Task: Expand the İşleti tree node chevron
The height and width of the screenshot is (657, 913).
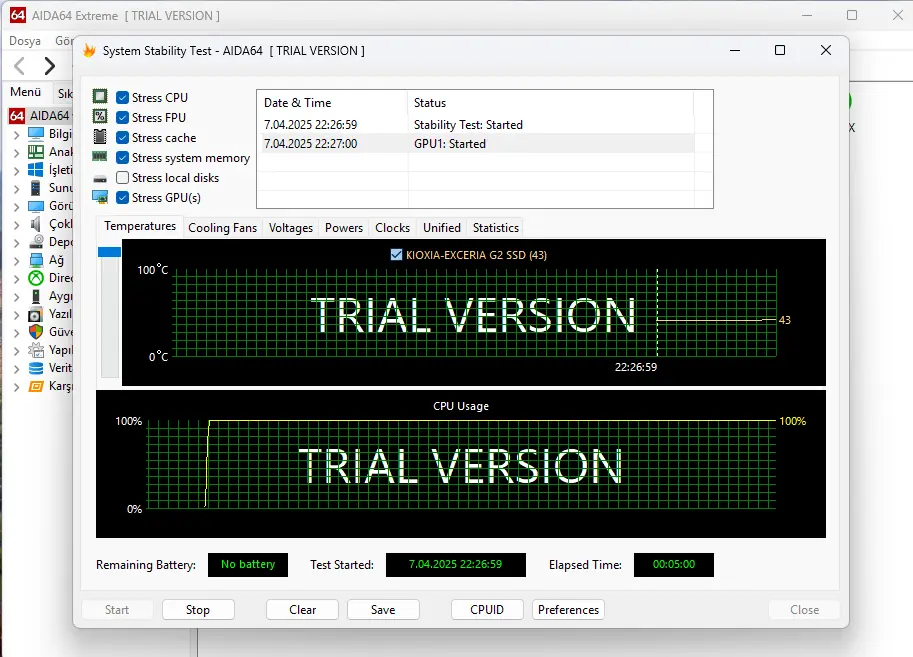Action: click(16, 171)
